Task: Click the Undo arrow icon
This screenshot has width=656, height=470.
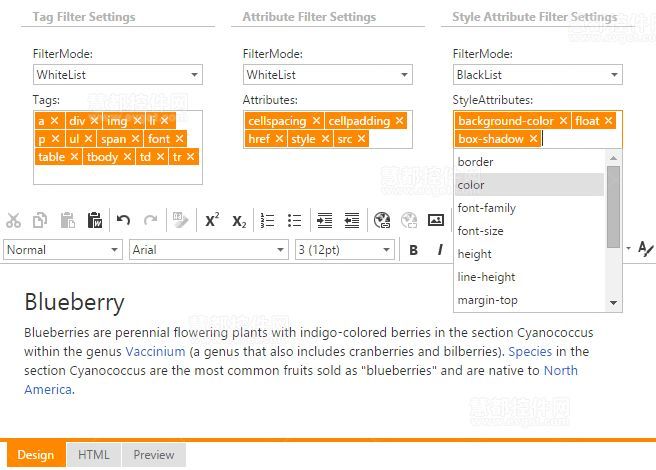Action: (x=123, y=221)
